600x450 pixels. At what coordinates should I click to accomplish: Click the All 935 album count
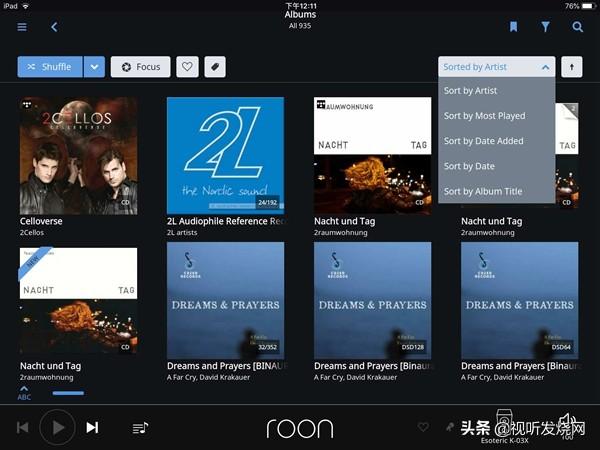[300, 26]
